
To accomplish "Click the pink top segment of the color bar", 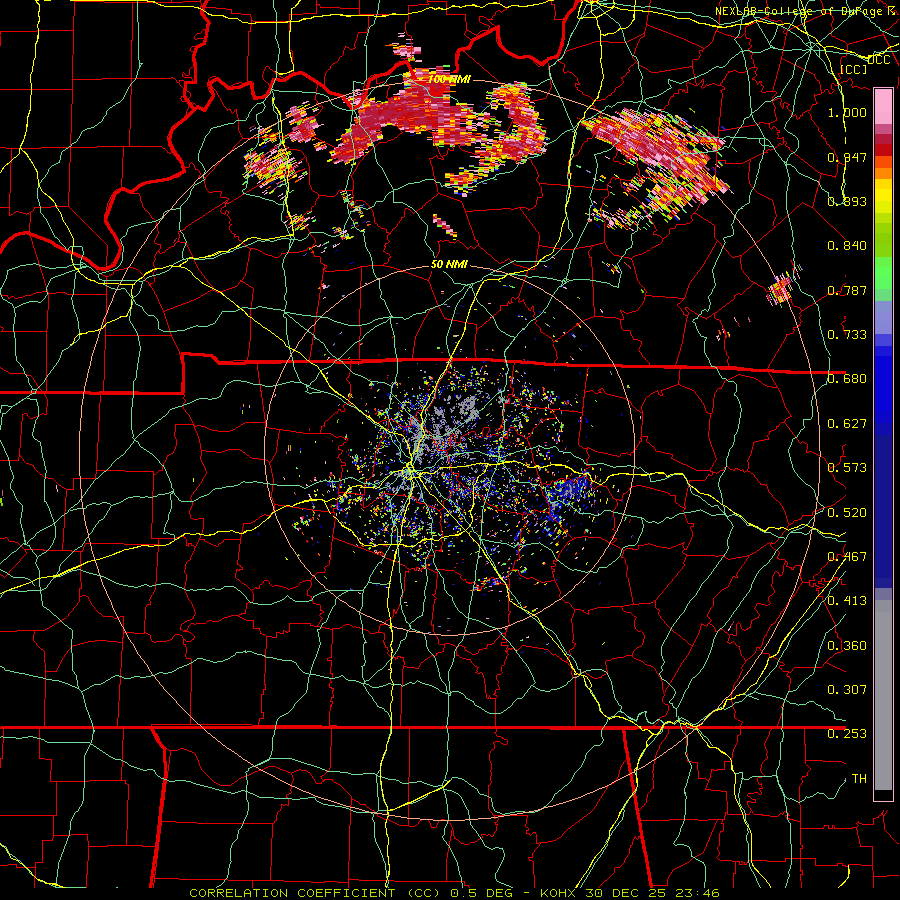I will [883, 106].
